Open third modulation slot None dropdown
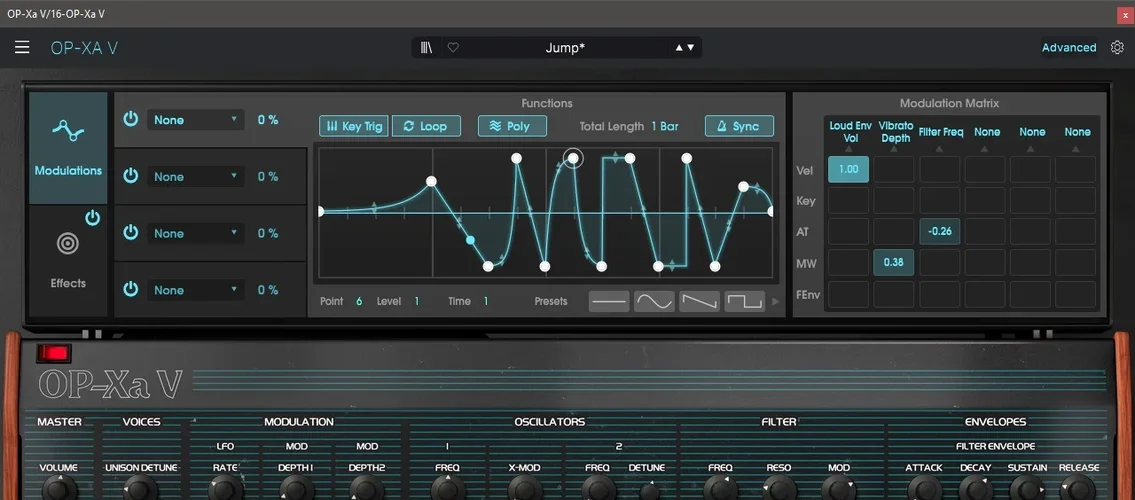1135x500 pixels. pos(195,233)
